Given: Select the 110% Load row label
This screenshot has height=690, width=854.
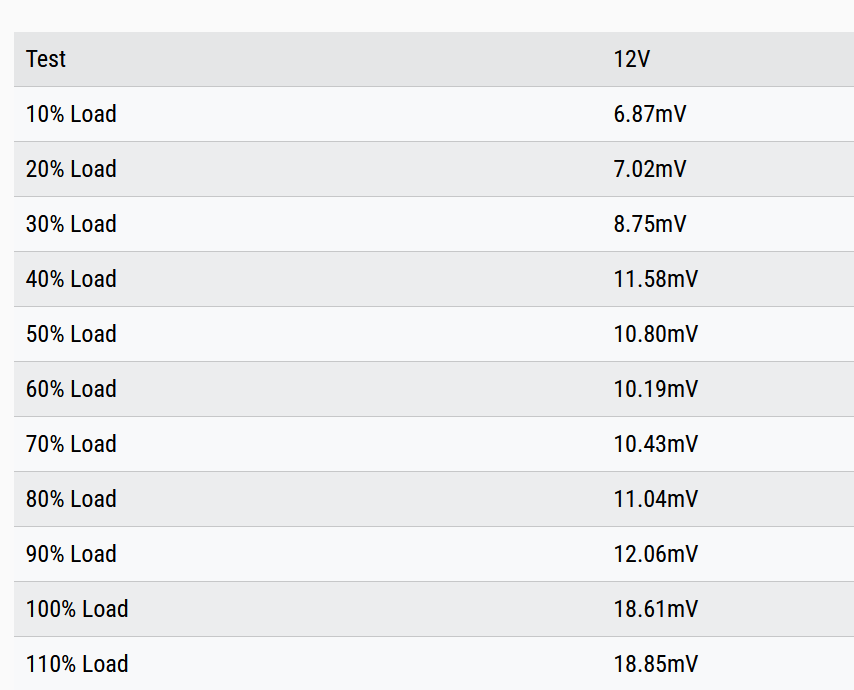Looking at the screenshot, I should point(77,664).
